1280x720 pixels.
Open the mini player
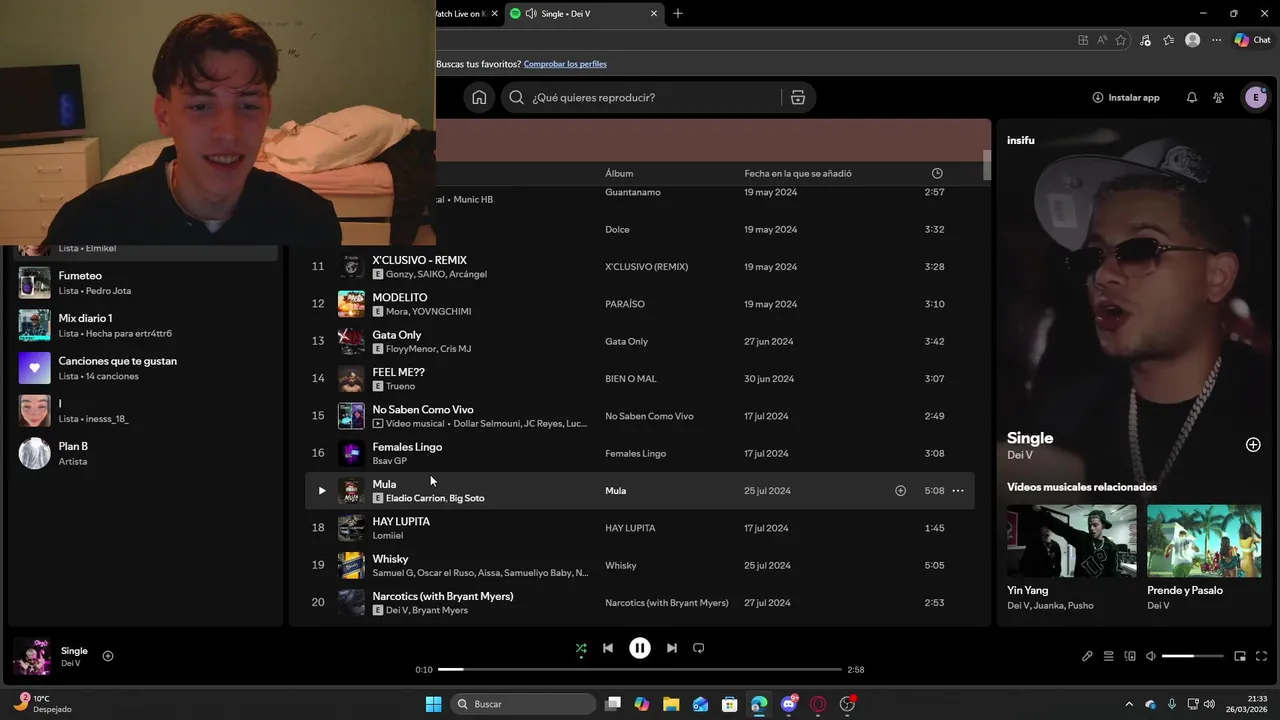click(1240, 656)
